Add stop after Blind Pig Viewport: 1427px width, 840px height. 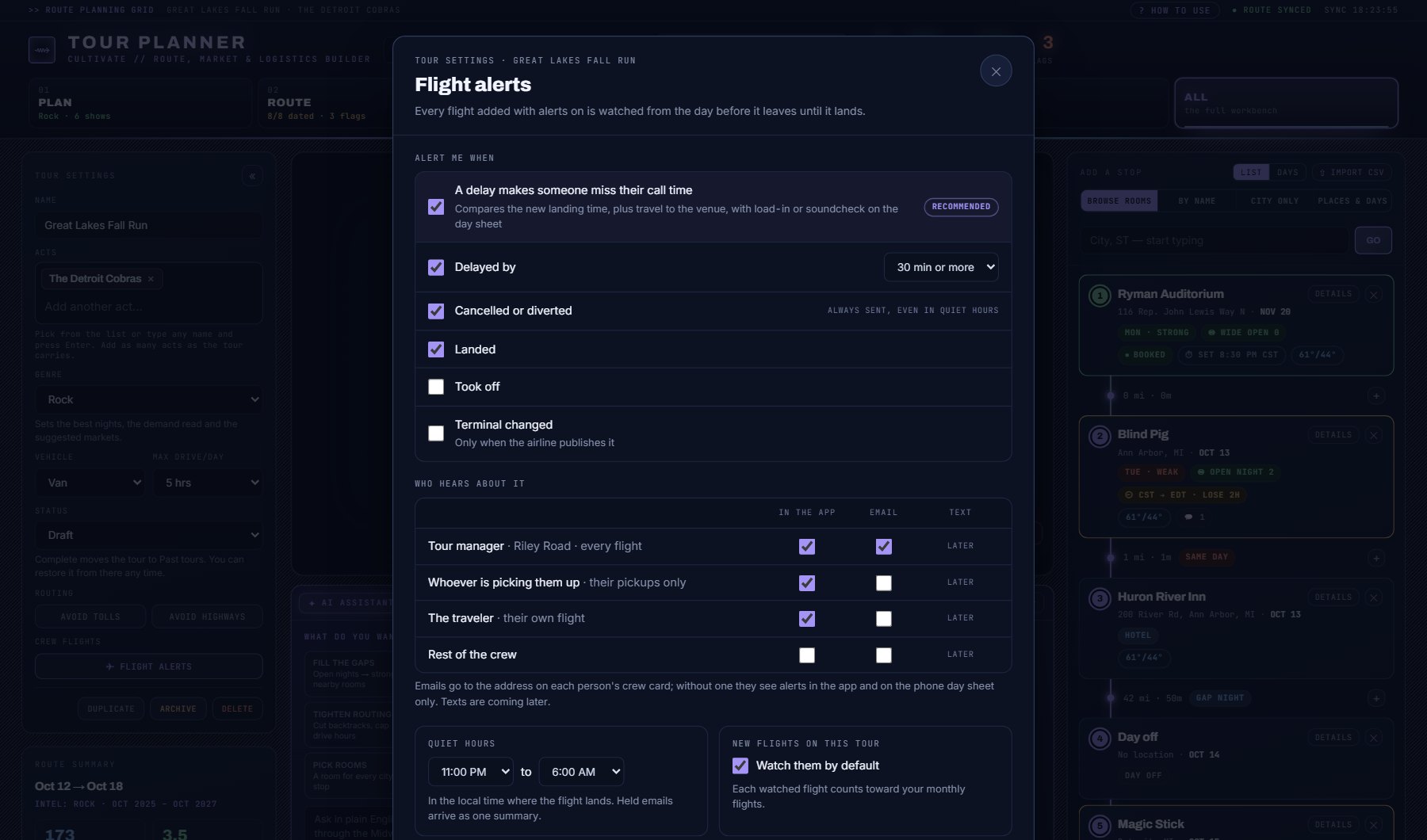click(1376, 558)
